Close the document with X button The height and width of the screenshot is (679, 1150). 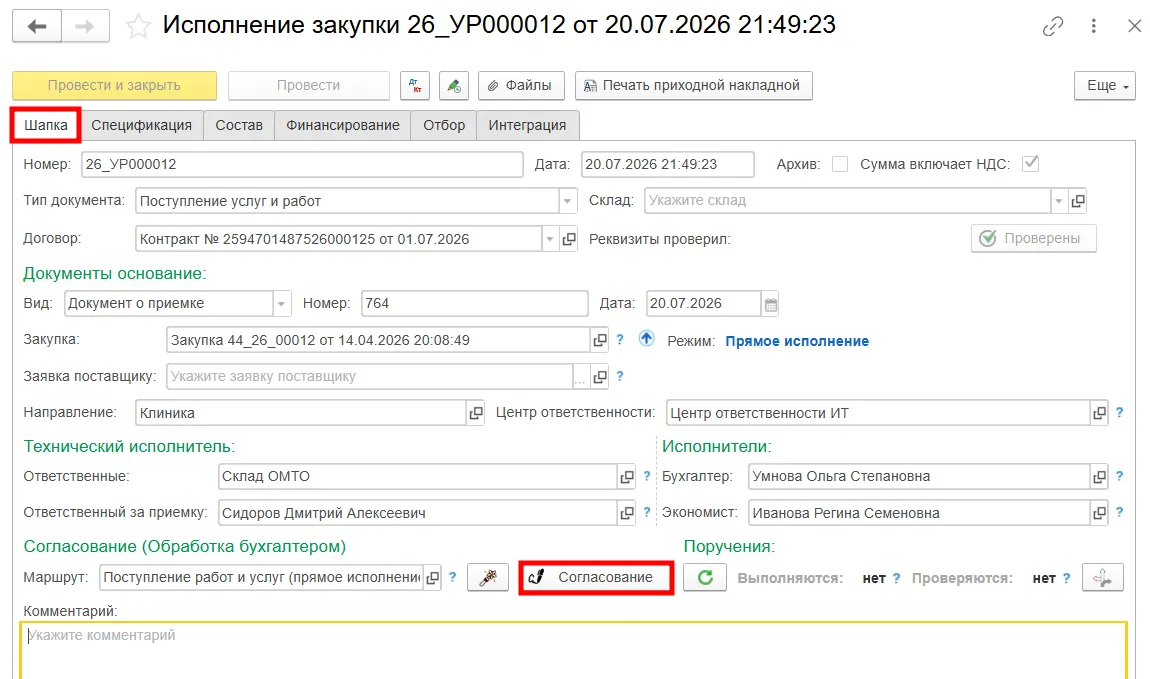tap(1134, 26)
